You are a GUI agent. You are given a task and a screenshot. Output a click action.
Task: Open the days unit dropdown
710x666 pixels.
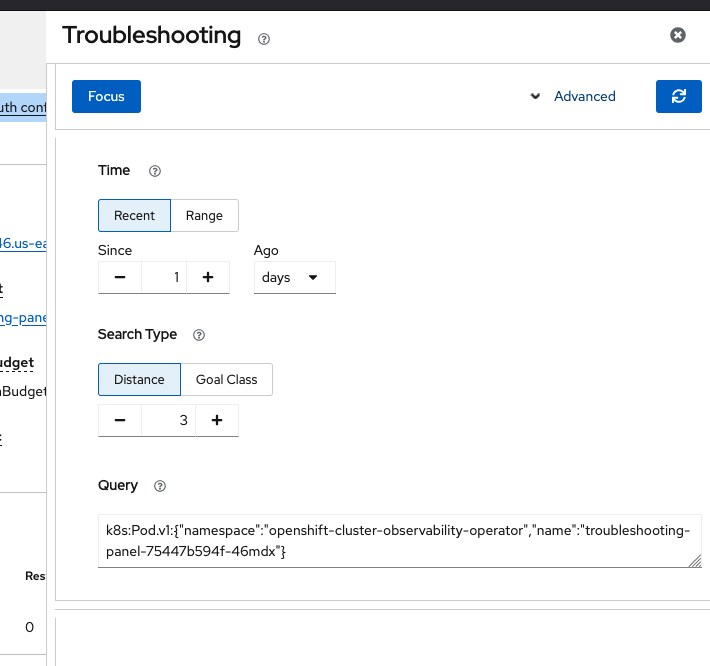tap(295, 277)
